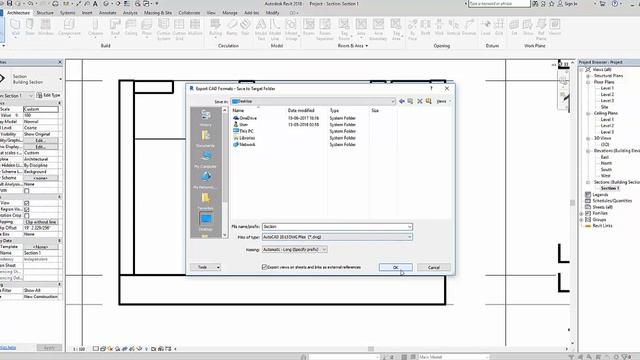Image resolution: width=640 pixels, height=360 pixels.
Task: Open the Structure ribbon tab
Action: tap(45, 13)
